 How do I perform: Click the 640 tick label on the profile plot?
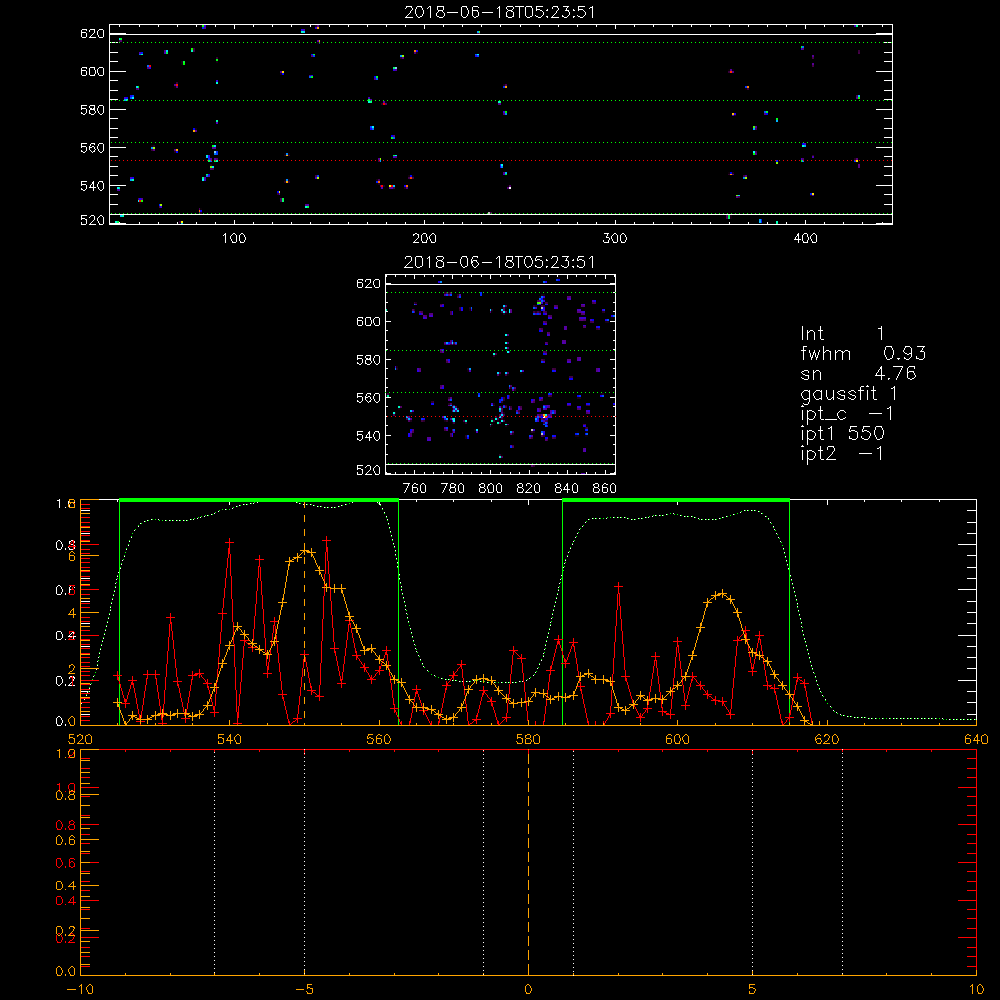click(976, 739)
